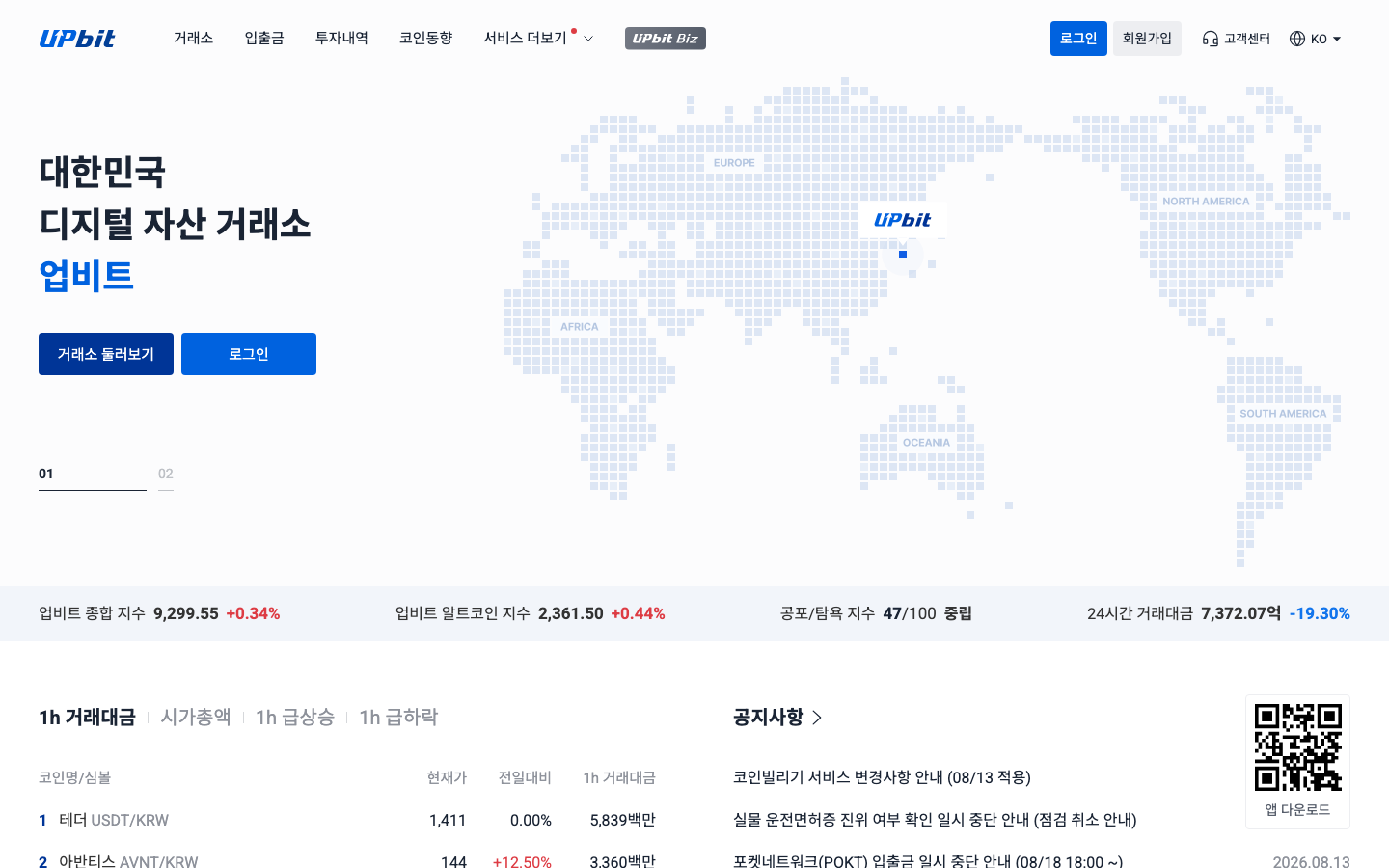The image size is (1389, 868).
Task: Click the blue Korea location marker on map
Action: (903, 255)
